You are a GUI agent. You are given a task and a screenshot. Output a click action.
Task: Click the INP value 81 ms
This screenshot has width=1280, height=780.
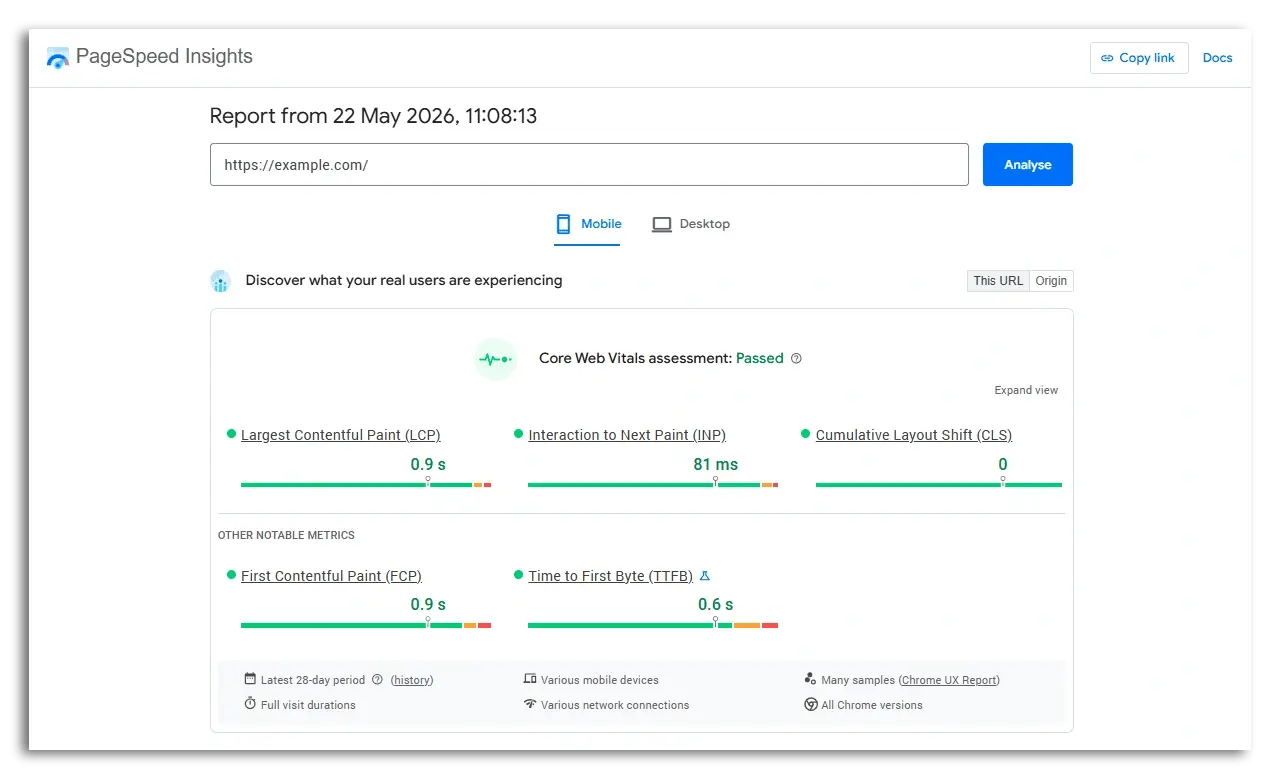pyautogui.click(x=716, y=464)
